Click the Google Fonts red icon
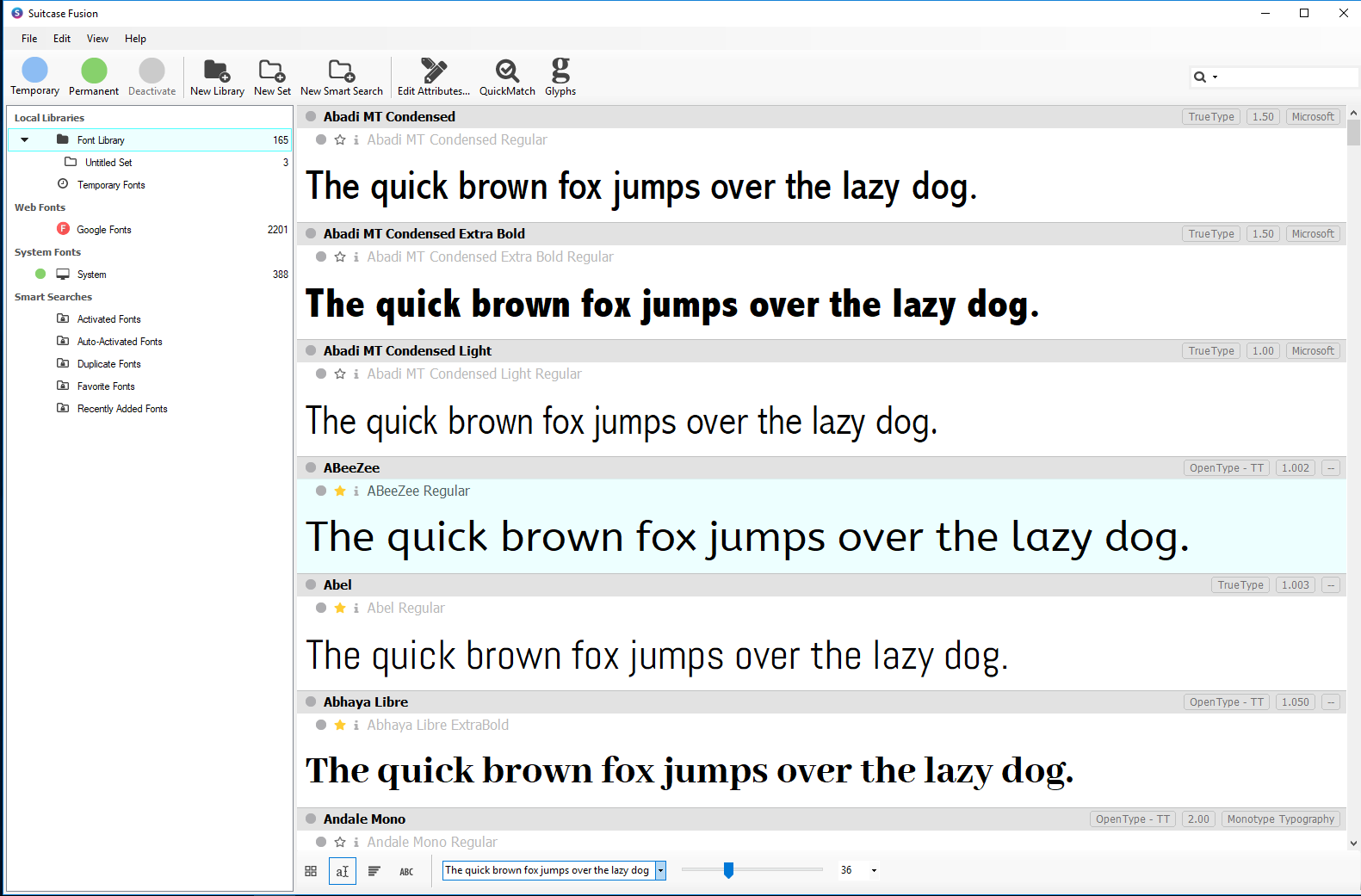 [63, 228]
